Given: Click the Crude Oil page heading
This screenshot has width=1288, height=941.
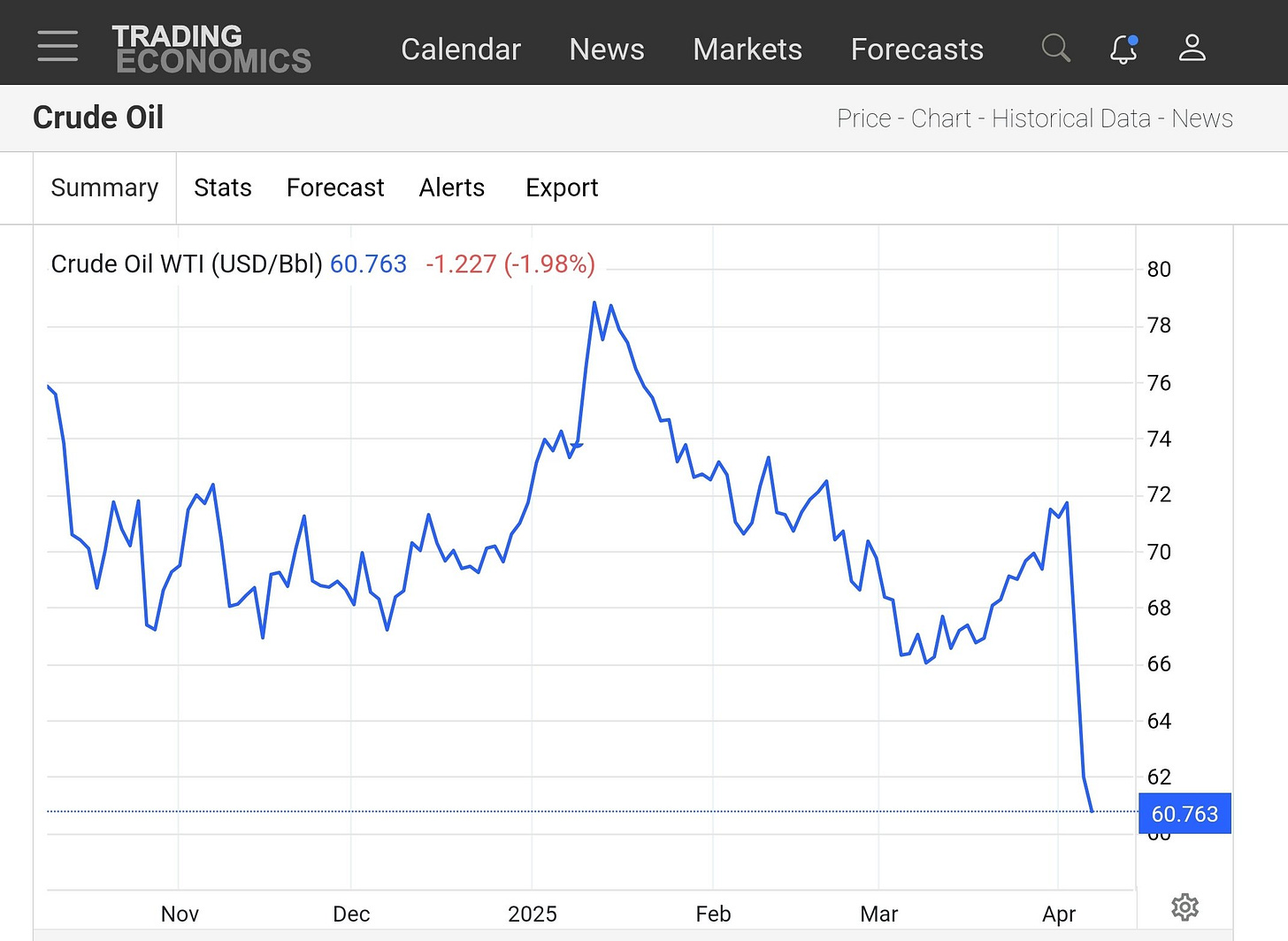Looking at the screenshot, I should (98, 118).
